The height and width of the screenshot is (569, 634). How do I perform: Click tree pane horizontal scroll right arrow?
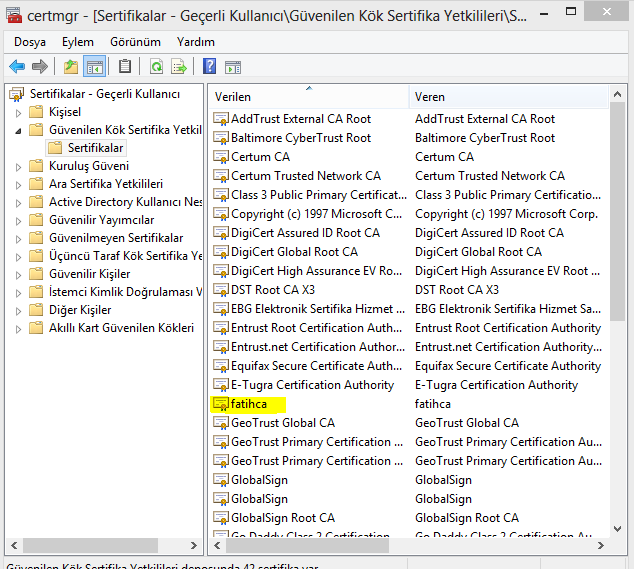(194, 546)
